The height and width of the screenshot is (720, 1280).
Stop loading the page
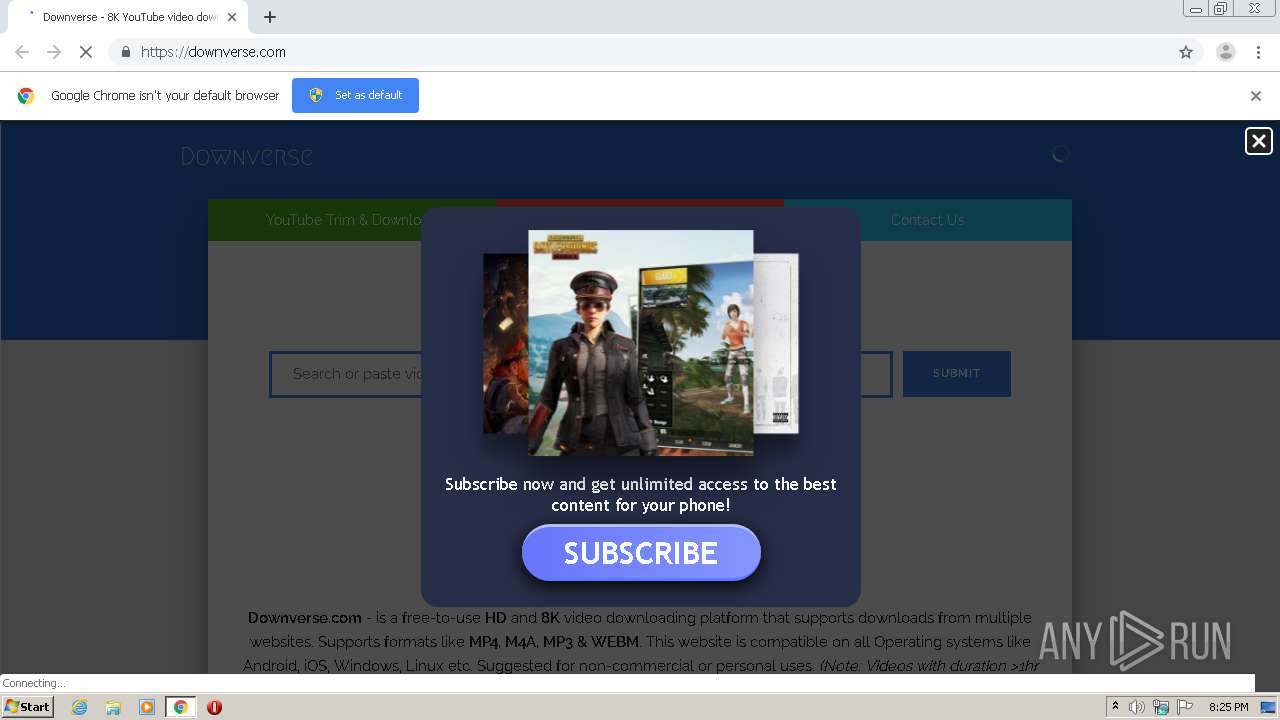(86, 52)
